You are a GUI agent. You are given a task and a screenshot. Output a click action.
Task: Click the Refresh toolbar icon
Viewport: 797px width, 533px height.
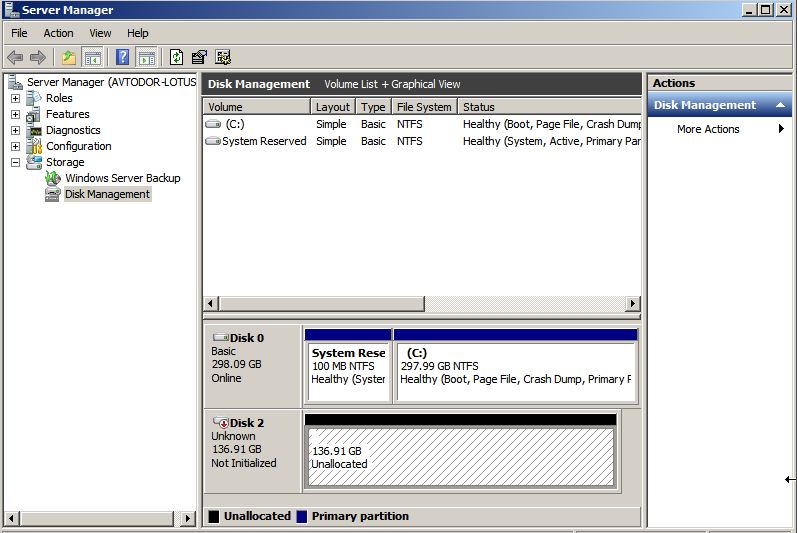pyautogui.click(x=177, y=57)
